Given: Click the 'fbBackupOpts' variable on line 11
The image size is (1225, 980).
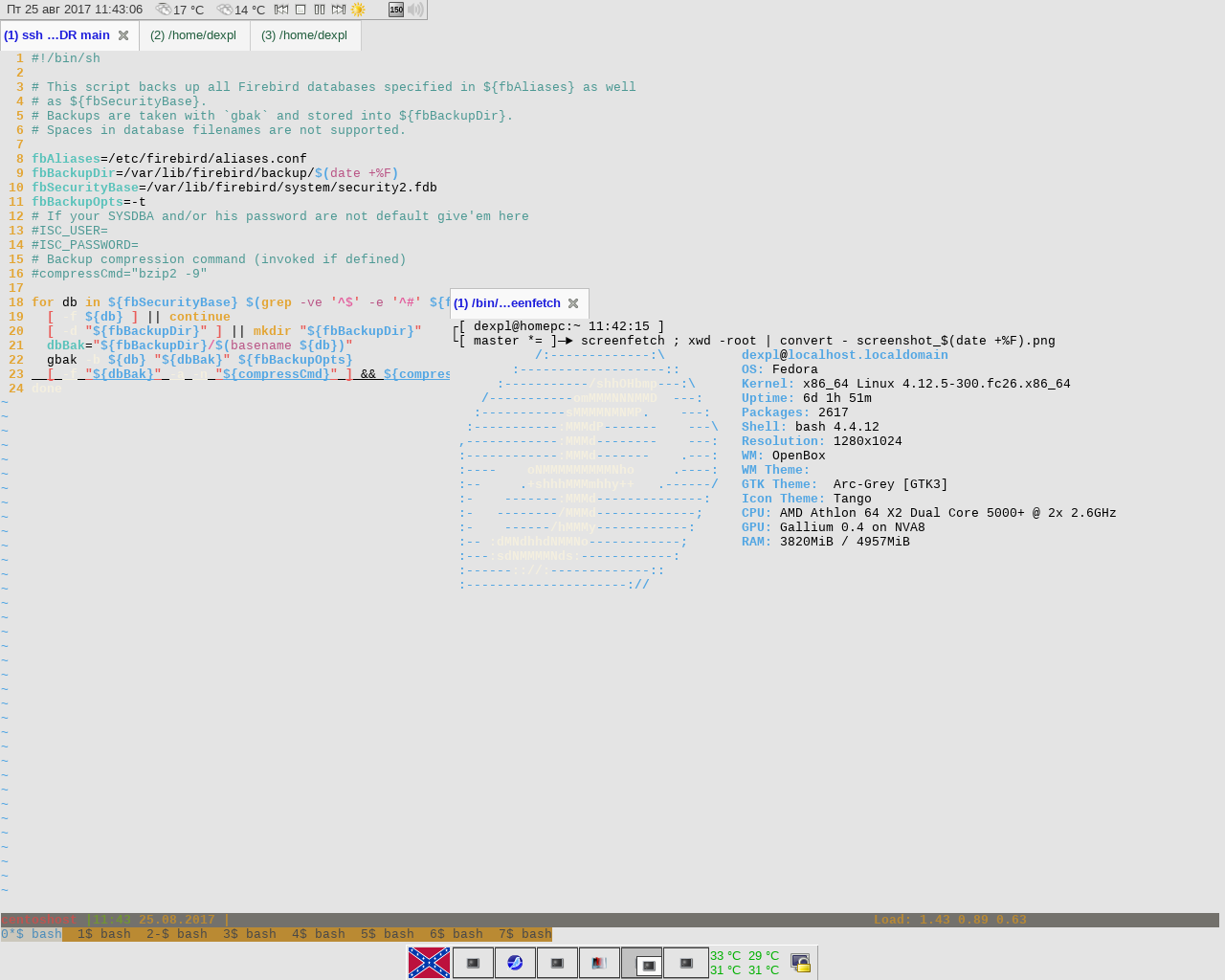Looking at the screenshot, I should point(78,202).
